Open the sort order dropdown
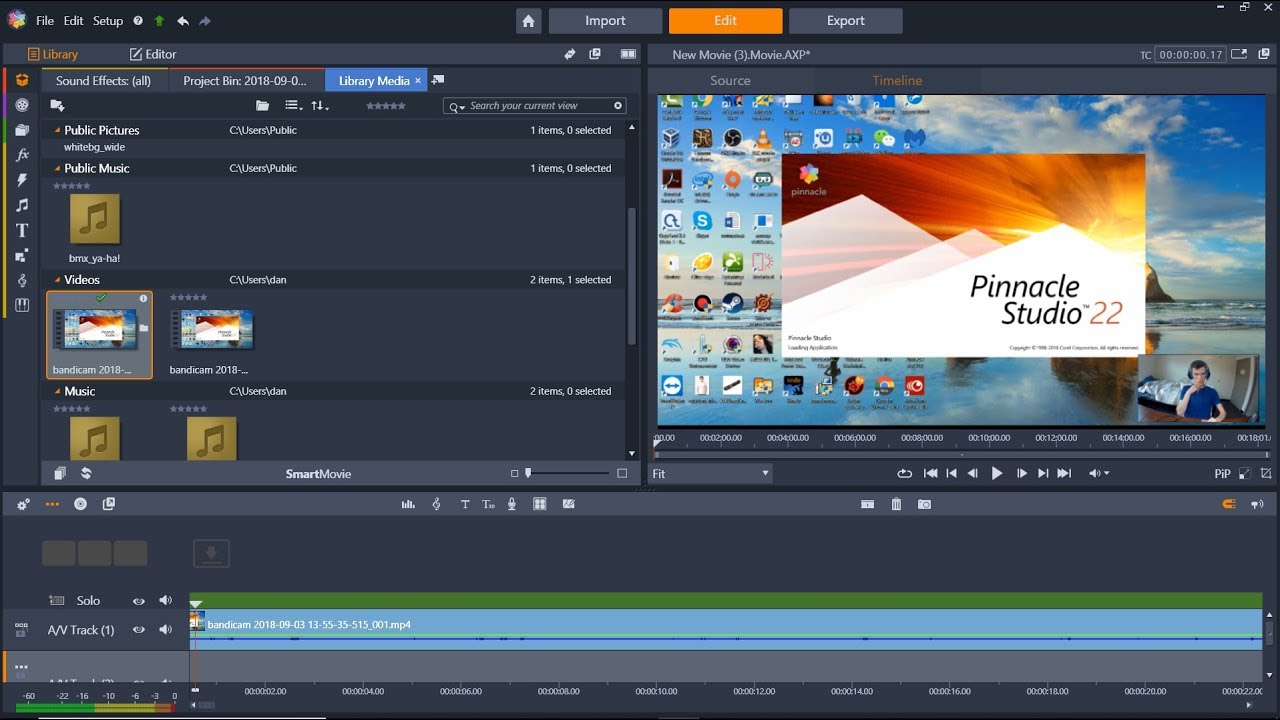 [x=320, y=105]
